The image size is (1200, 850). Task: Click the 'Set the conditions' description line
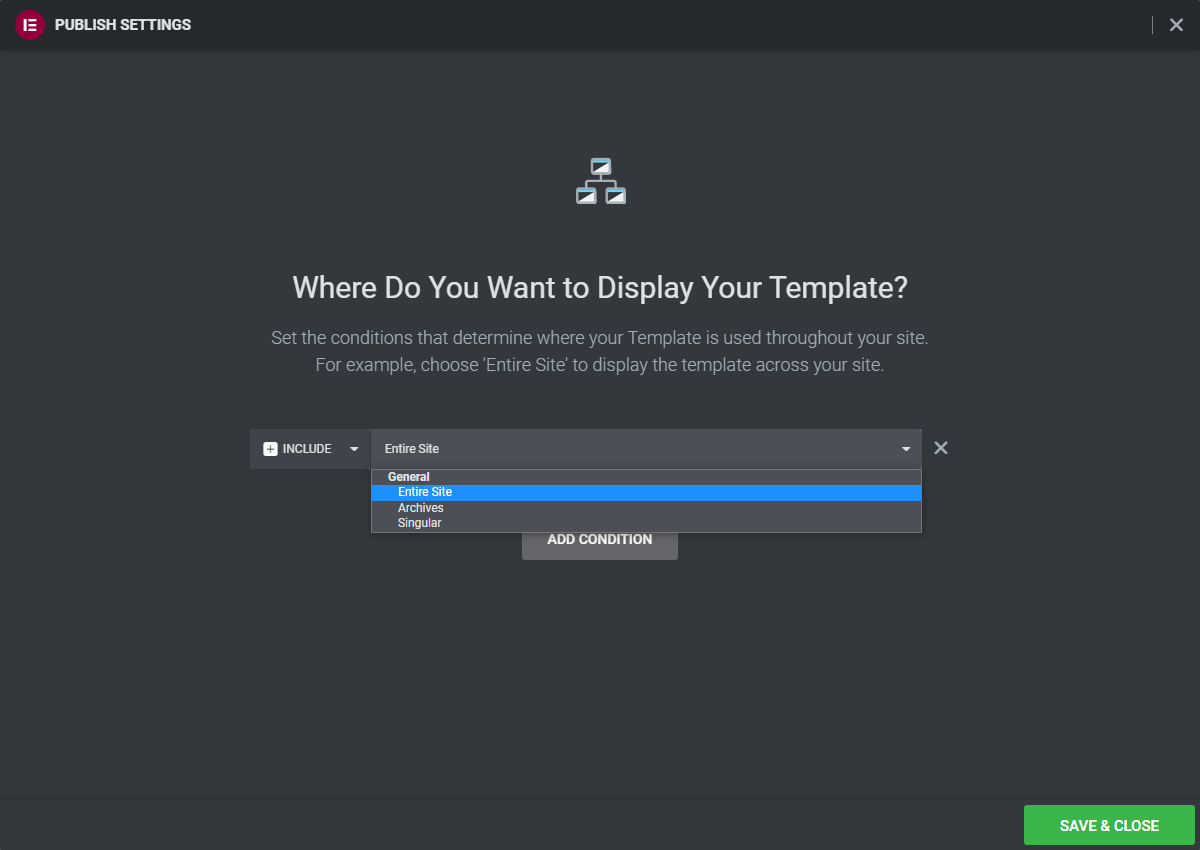coord(600,338)
